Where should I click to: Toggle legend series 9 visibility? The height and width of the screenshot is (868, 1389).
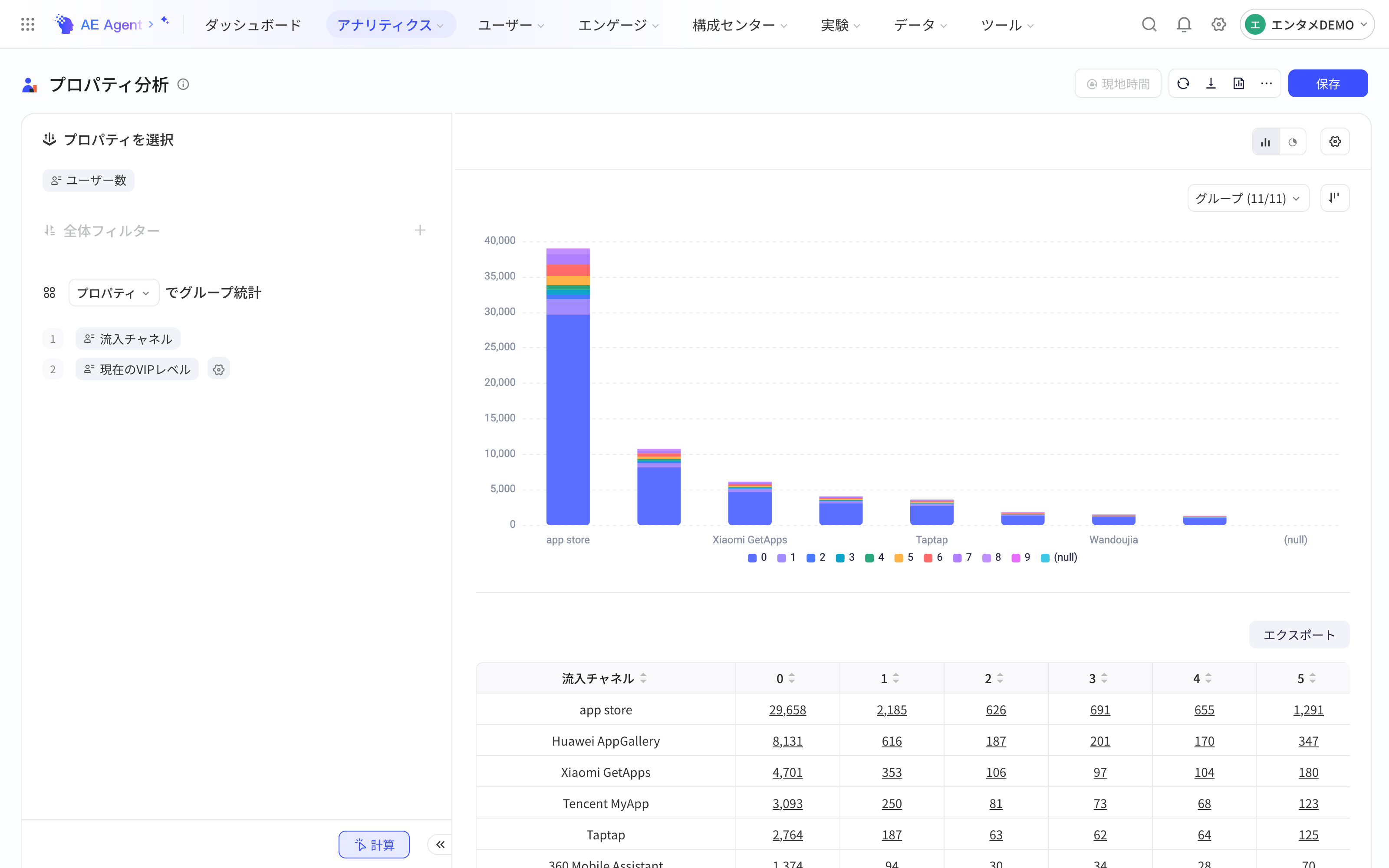tap(1021, 557)
